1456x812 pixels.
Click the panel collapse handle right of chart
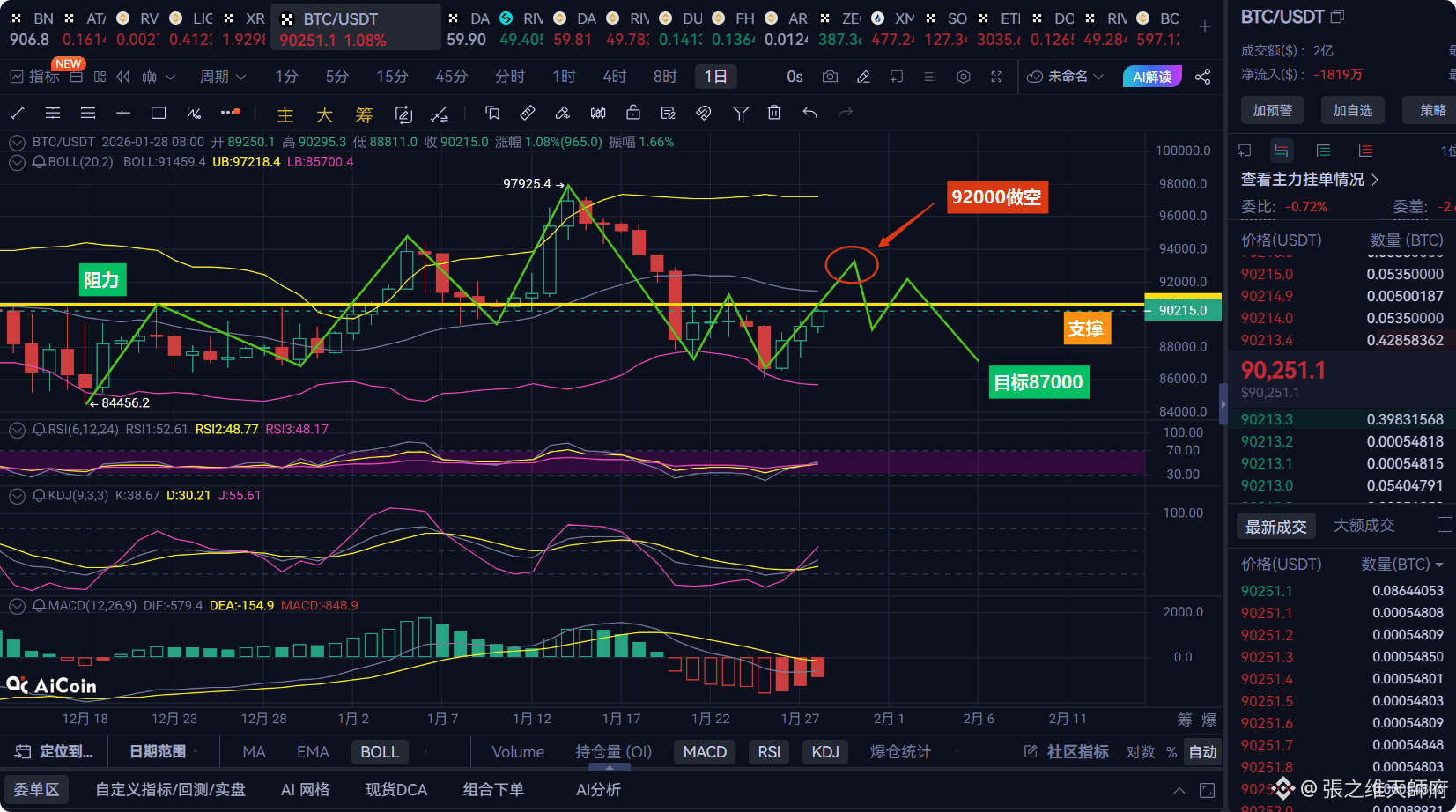coord(1223,404)
